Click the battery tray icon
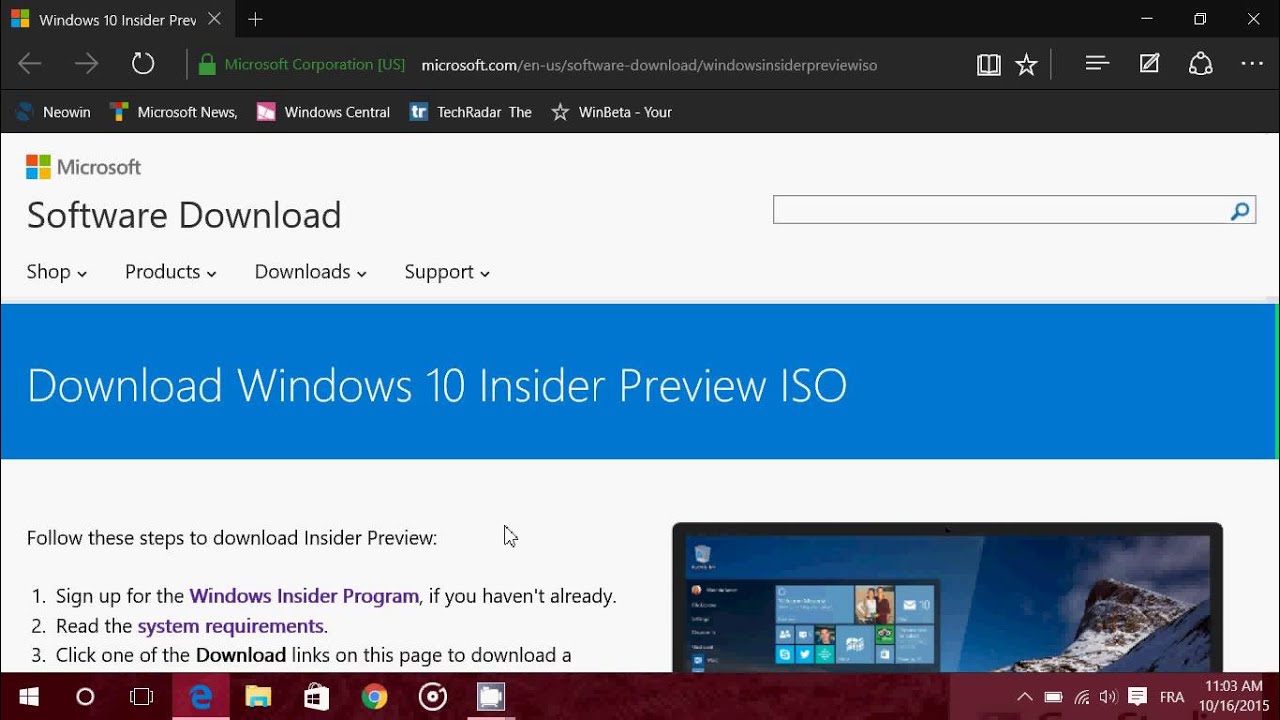Image resolution: width=1280 pixels, height=720 pixels. coord(1053,697)
